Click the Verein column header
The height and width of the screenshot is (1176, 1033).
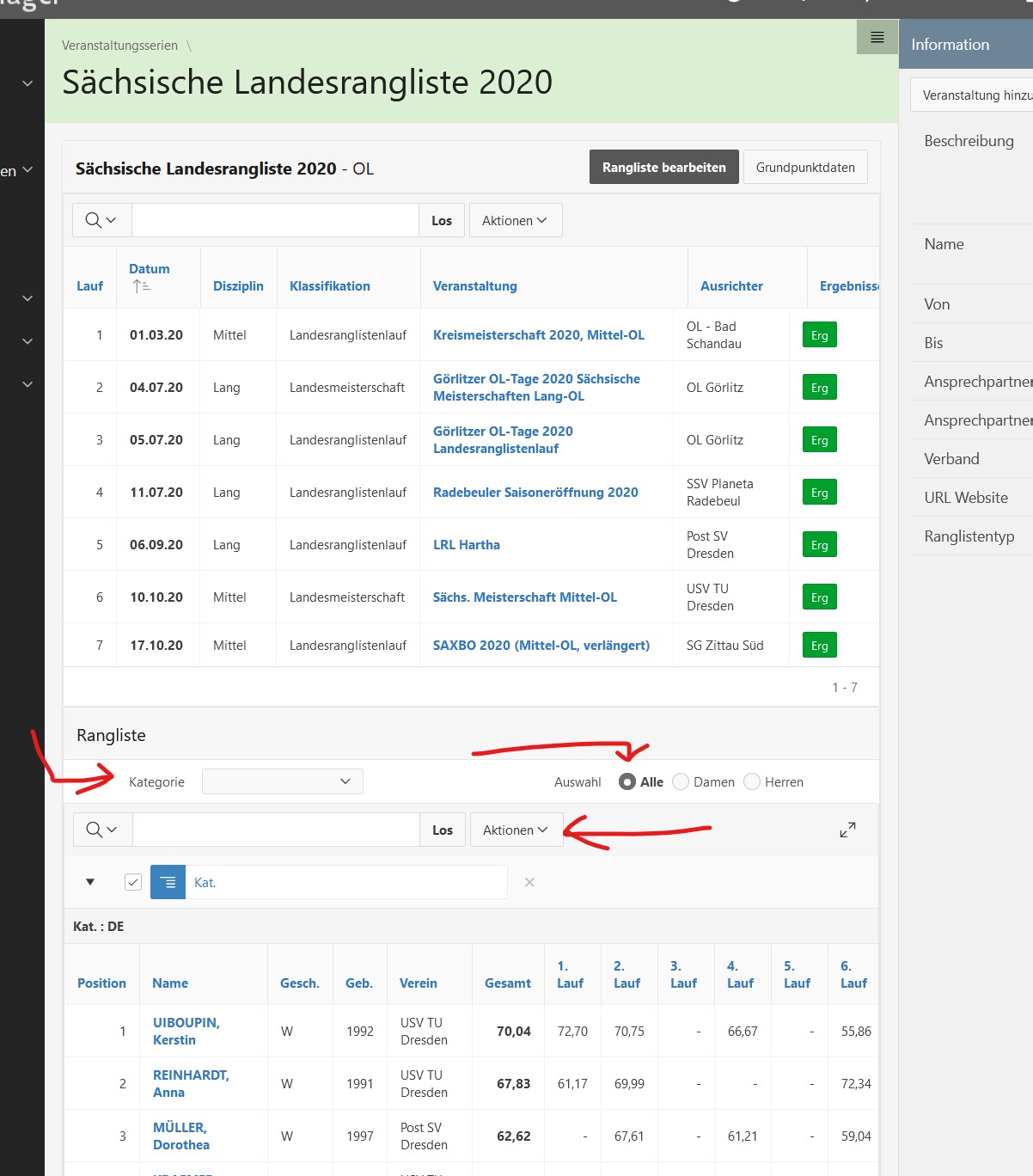(x=419, y=983)
